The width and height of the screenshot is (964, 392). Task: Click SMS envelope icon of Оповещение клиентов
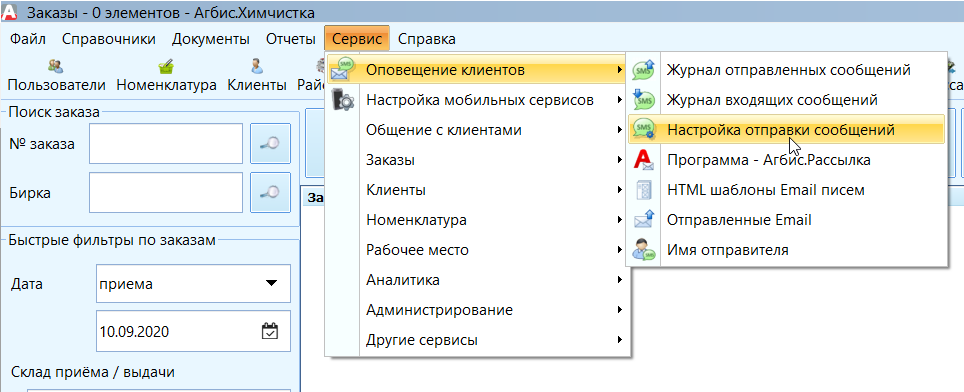click(342, 69)
